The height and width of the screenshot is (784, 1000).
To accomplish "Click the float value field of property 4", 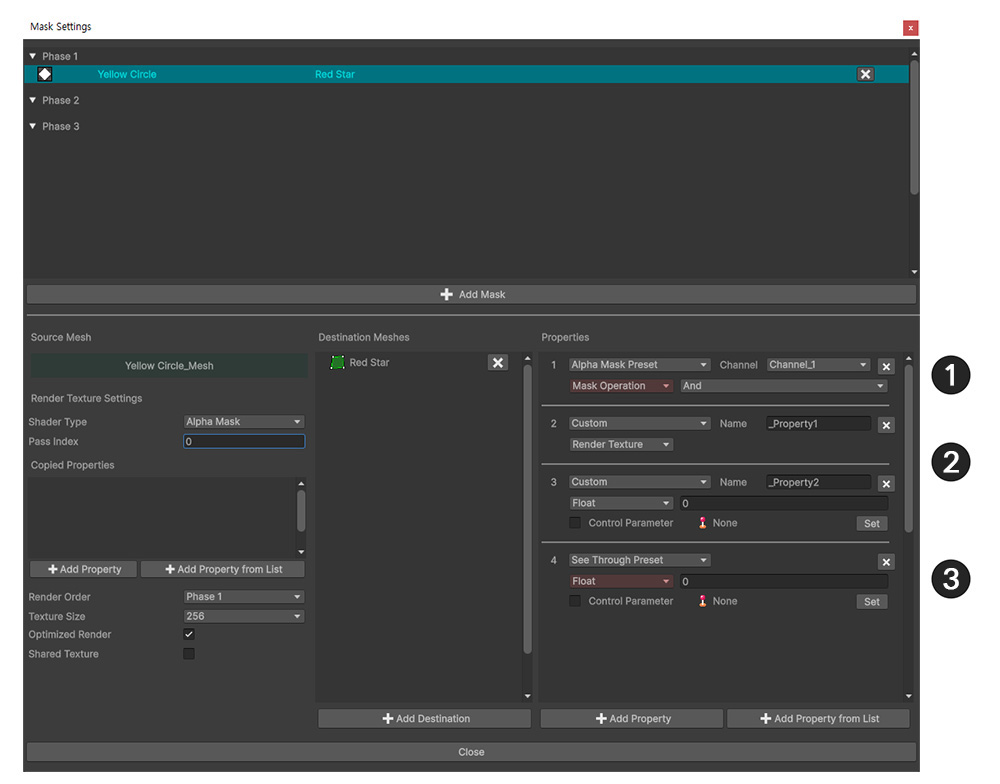I will point(784,581).
